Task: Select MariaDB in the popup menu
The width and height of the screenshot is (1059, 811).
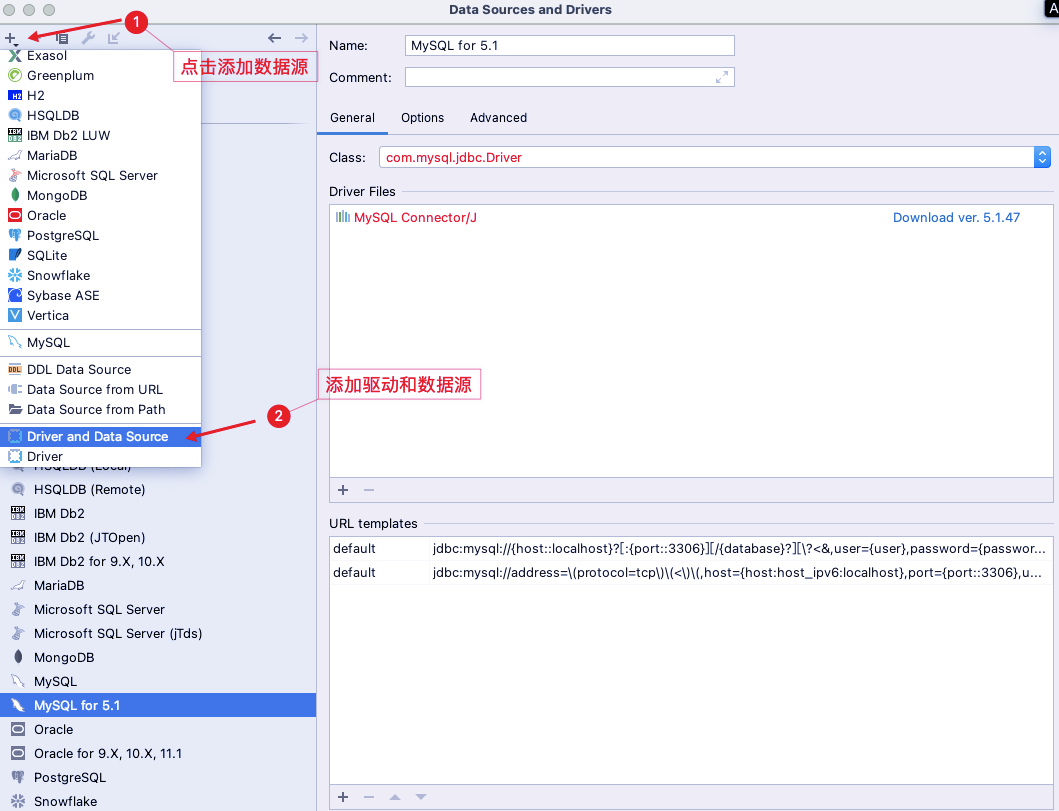Action: coord(101,155)
